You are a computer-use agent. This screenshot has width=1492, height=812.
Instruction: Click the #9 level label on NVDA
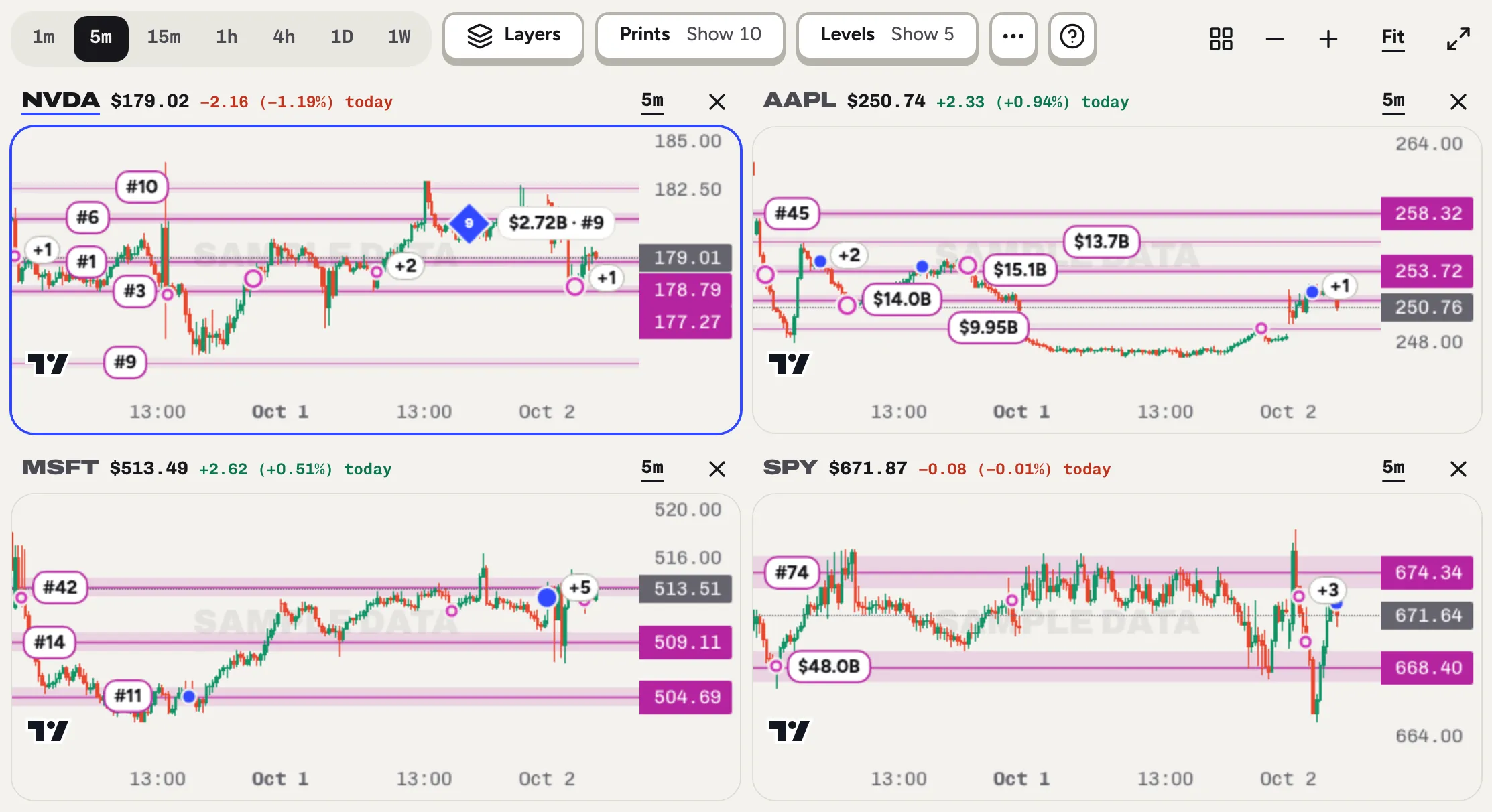(125, 362)
